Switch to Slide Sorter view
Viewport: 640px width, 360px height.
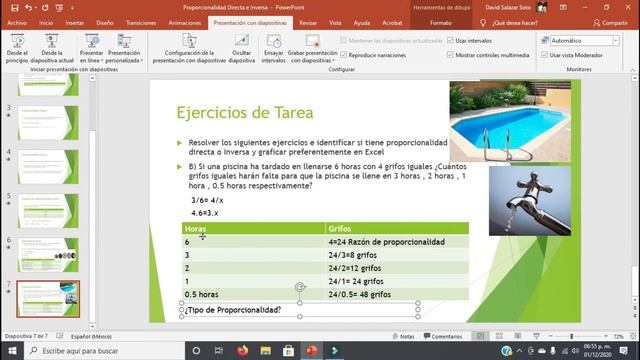point(499,336)
